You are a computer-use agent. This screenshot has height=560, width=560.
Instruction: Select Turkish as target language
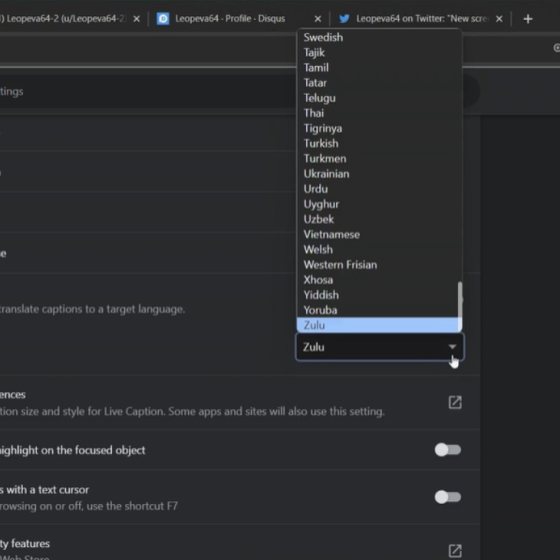[x=378, y=144]
